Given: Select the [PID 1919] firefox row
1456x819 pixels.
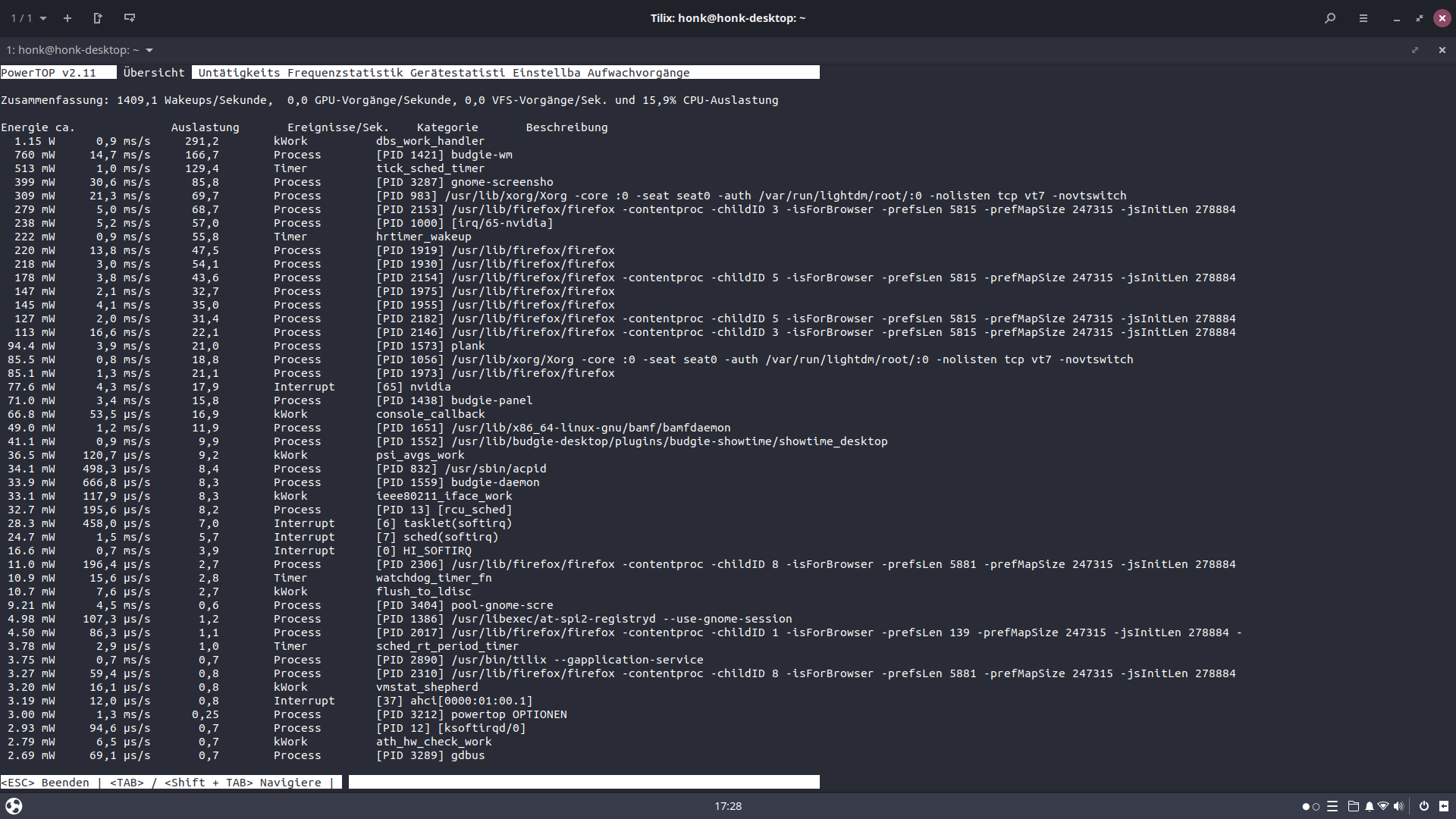Looking at the screenshot, I should pos(308,250).
